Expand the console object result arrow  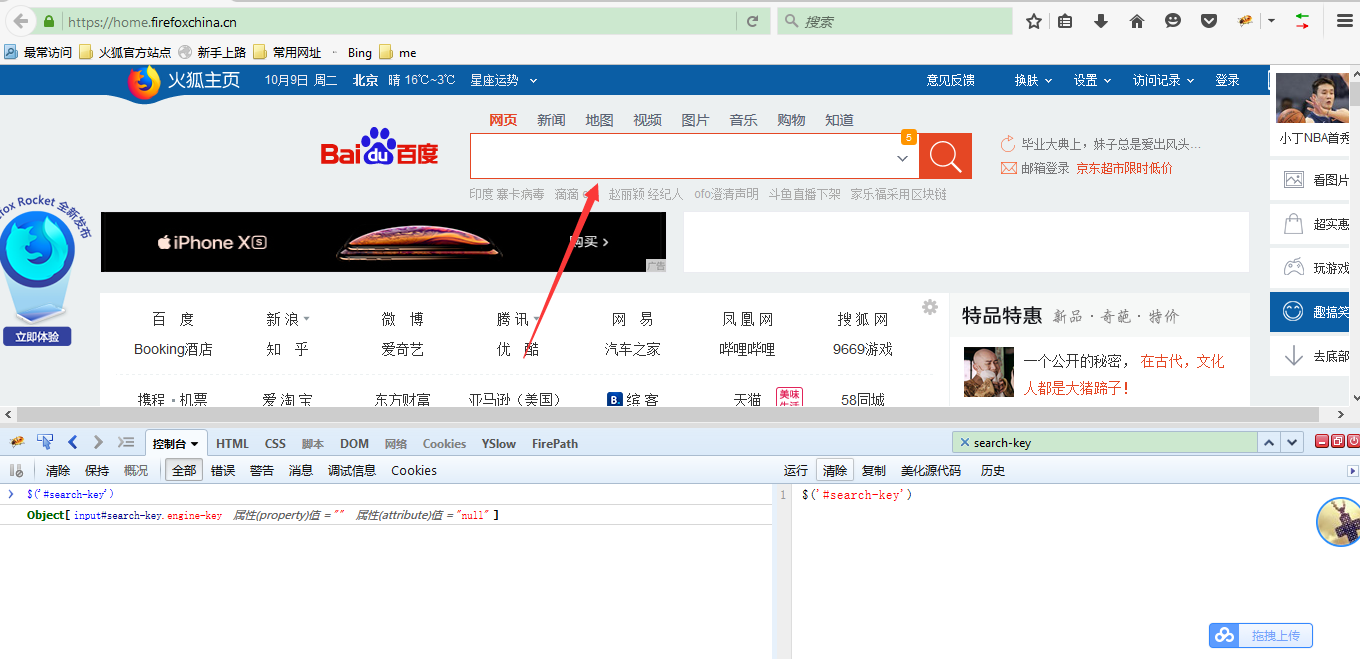pos(11,494)
